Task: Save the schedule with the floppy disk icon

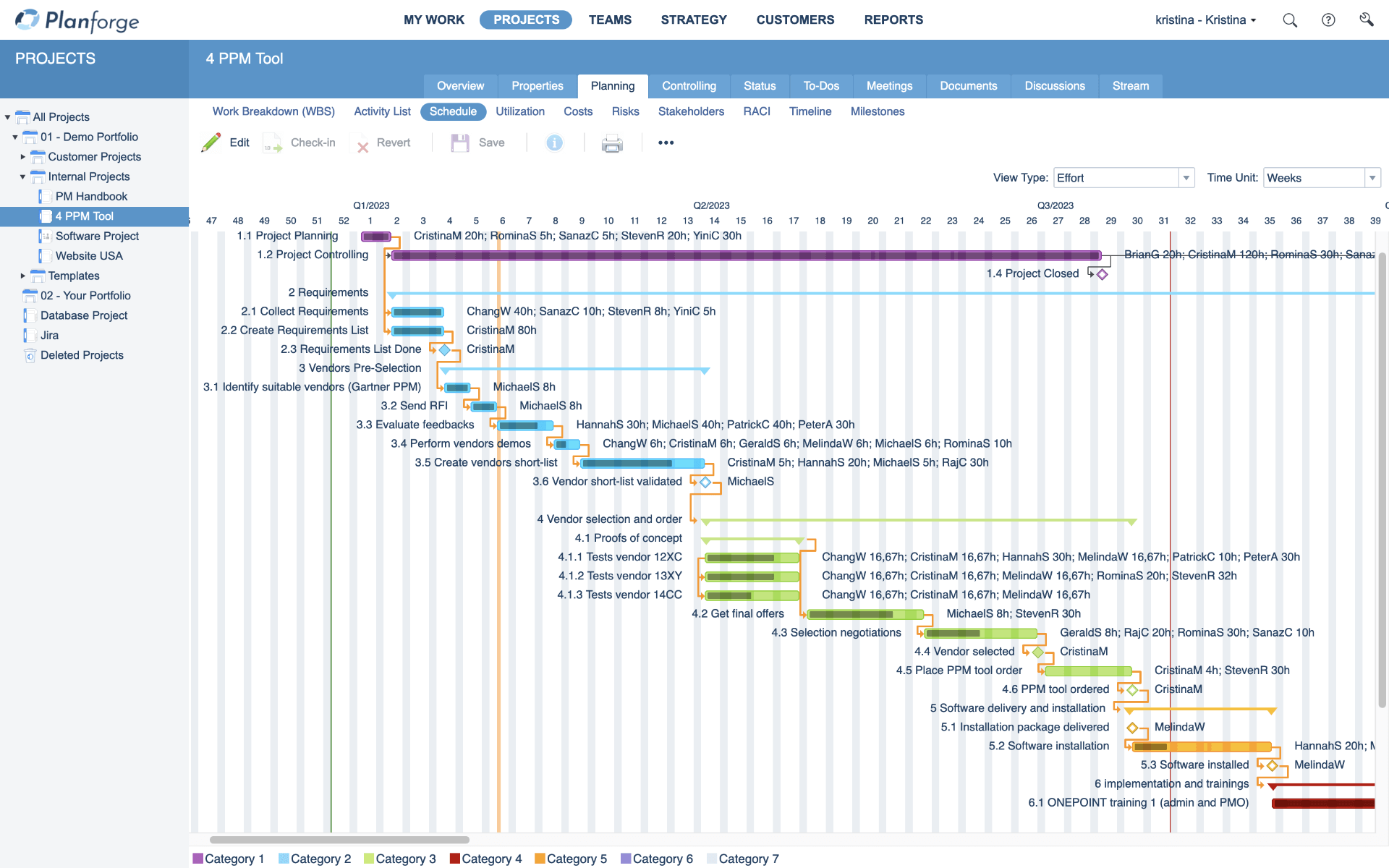Action: [459, 142]
